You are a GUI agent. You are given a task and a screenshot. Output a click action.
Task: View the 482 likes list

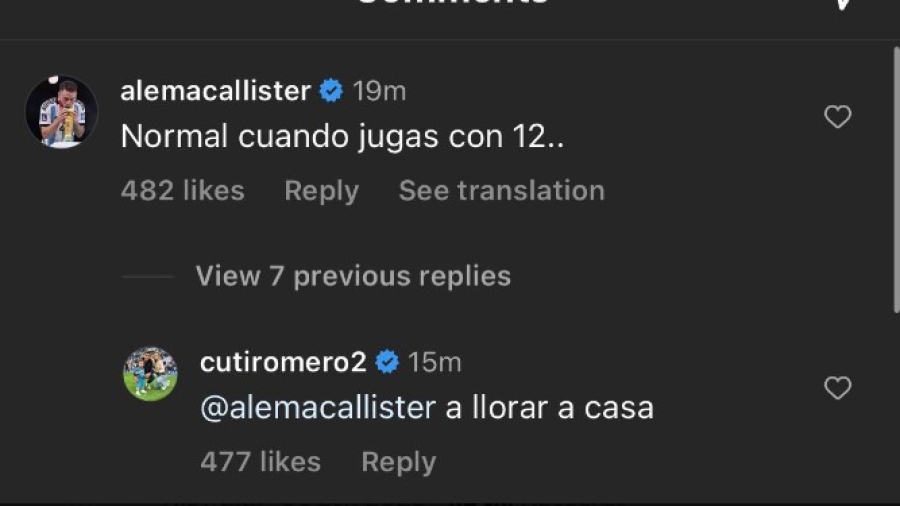[x=182, y=191]
